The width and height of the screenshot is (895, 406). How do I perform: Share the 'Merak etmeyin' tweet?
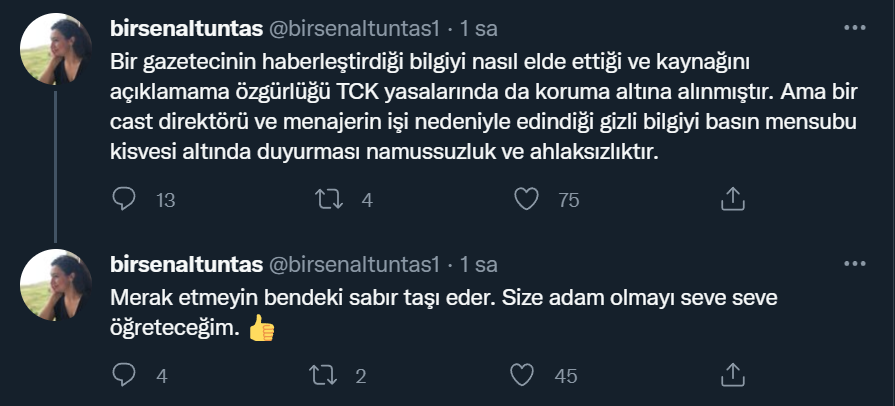(733, 375)
